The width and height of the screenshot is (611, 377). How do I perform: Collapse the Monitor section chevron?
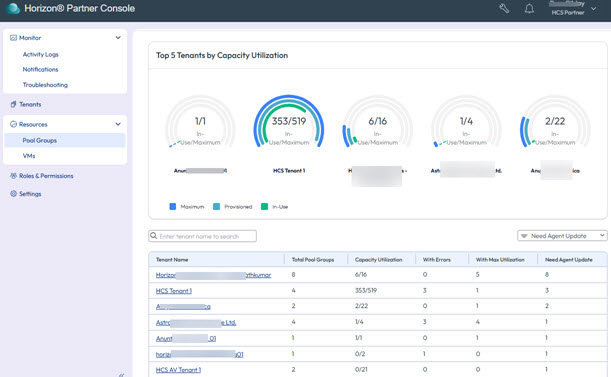click(x=118, y=38)
